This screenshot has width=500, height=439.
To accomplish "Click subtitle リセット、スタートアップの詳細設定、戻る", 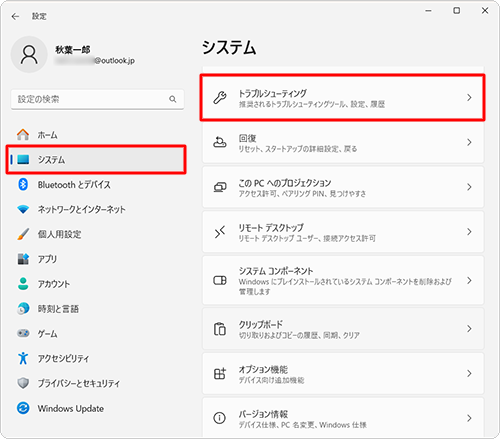I will tap(298, 149).
